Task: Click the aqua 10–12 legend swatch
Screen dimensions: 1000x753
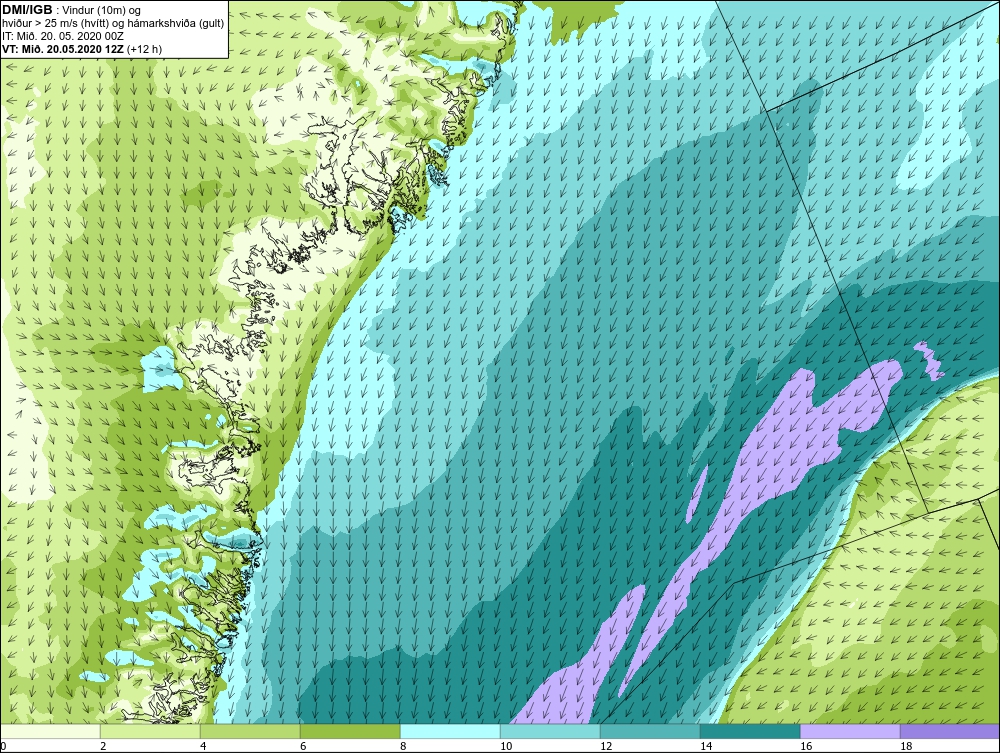Action: (x=550, y=731)
